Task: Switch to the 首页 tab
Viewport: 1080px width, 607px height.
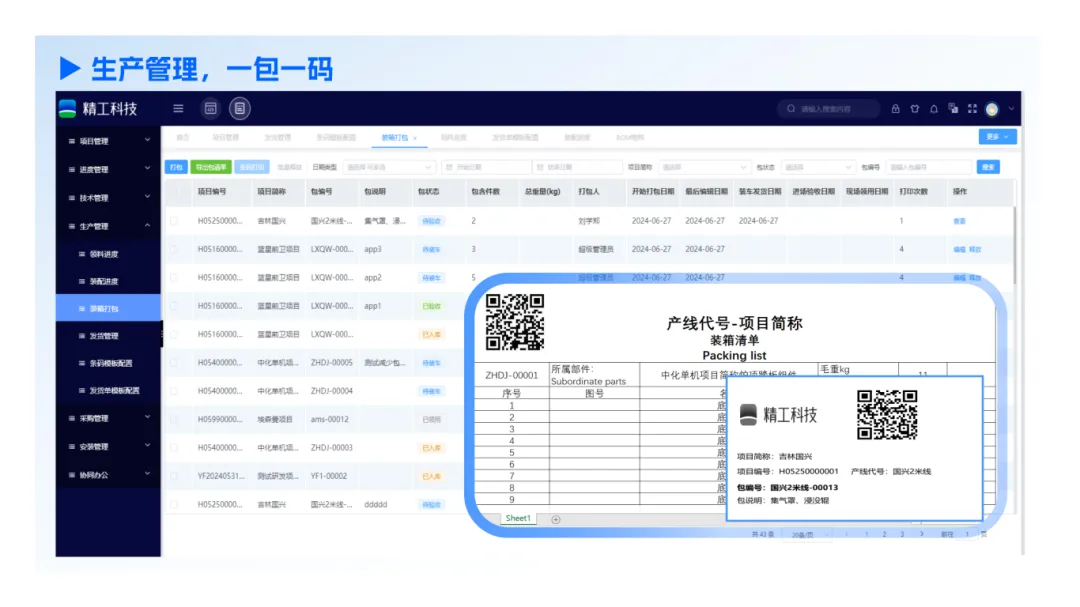Action: pyautogui.click(x=183, y=138)
